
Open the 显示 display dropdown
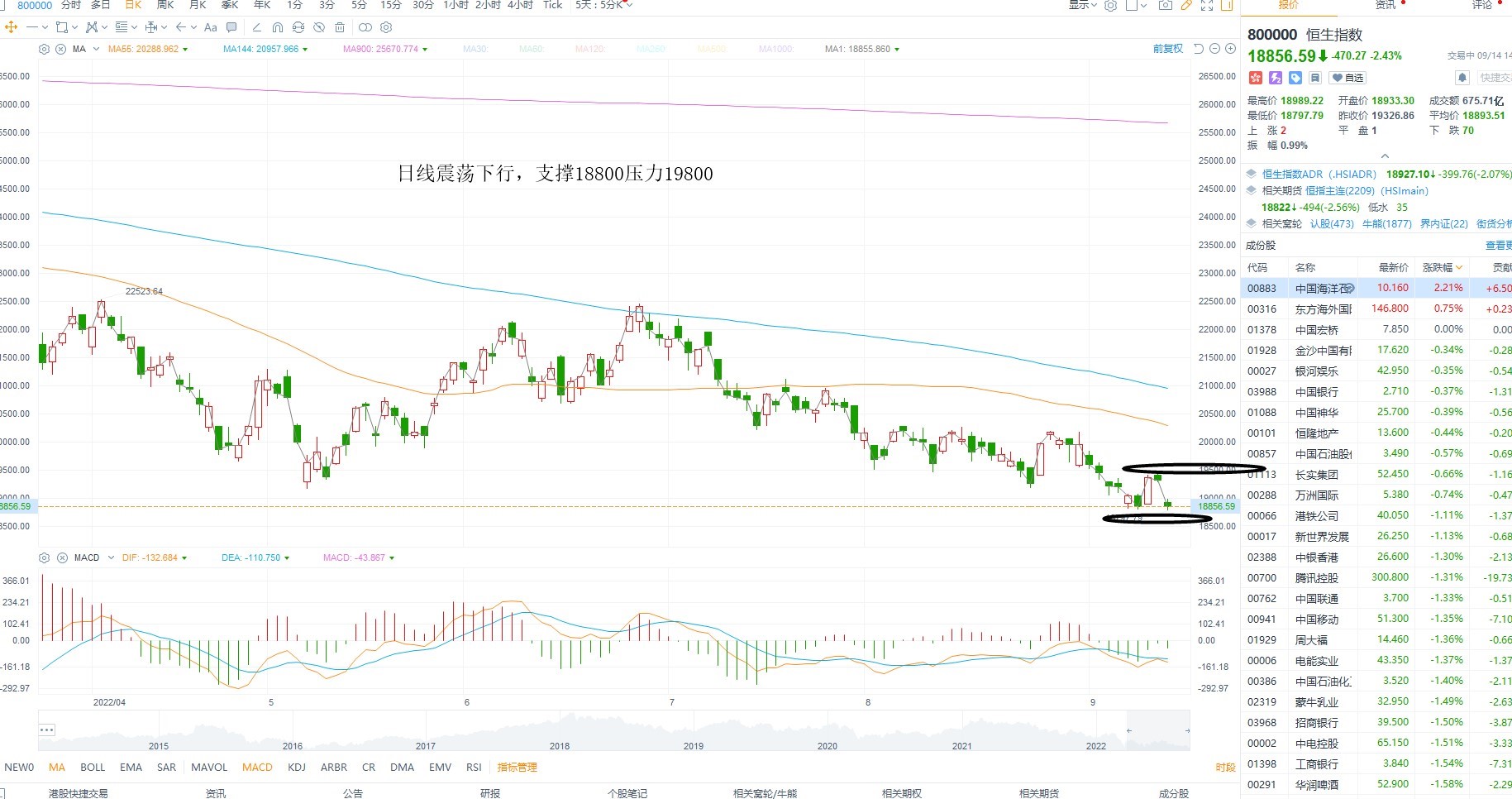click(x=1083, y=5)
